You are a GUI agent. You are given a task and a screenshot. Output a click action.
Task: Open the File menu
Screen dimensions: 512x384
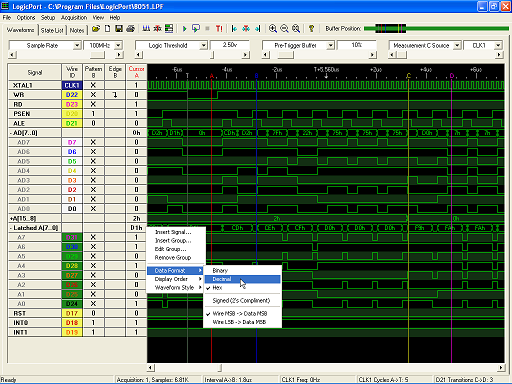[x=7, y=17]
